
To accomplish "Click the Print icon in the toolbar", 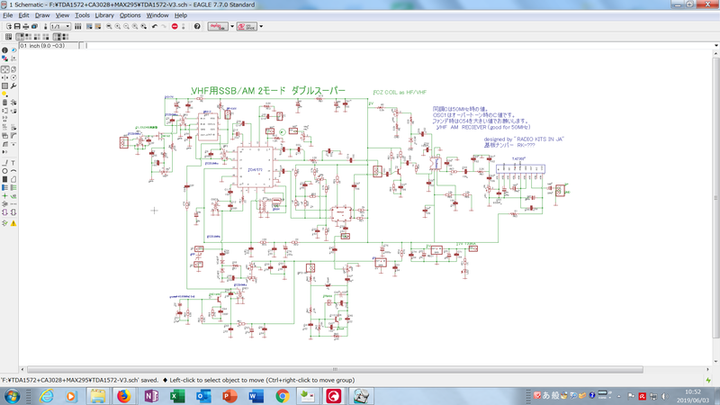I will click(25, 27).
